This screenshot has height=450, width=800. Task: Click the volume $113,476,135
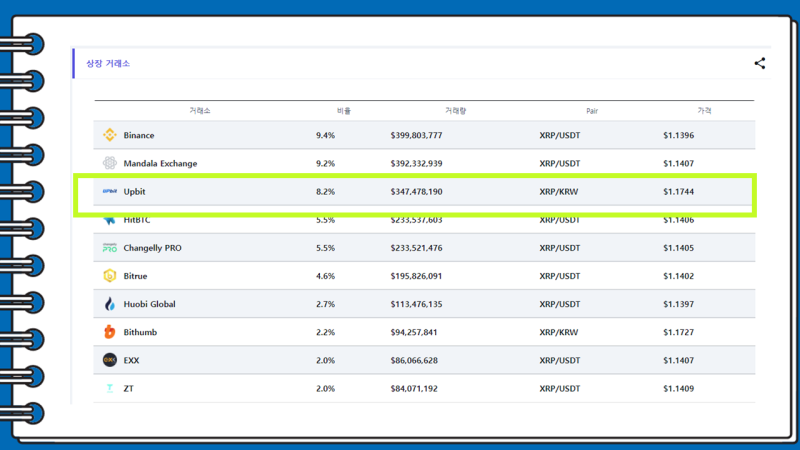point(416,304)
